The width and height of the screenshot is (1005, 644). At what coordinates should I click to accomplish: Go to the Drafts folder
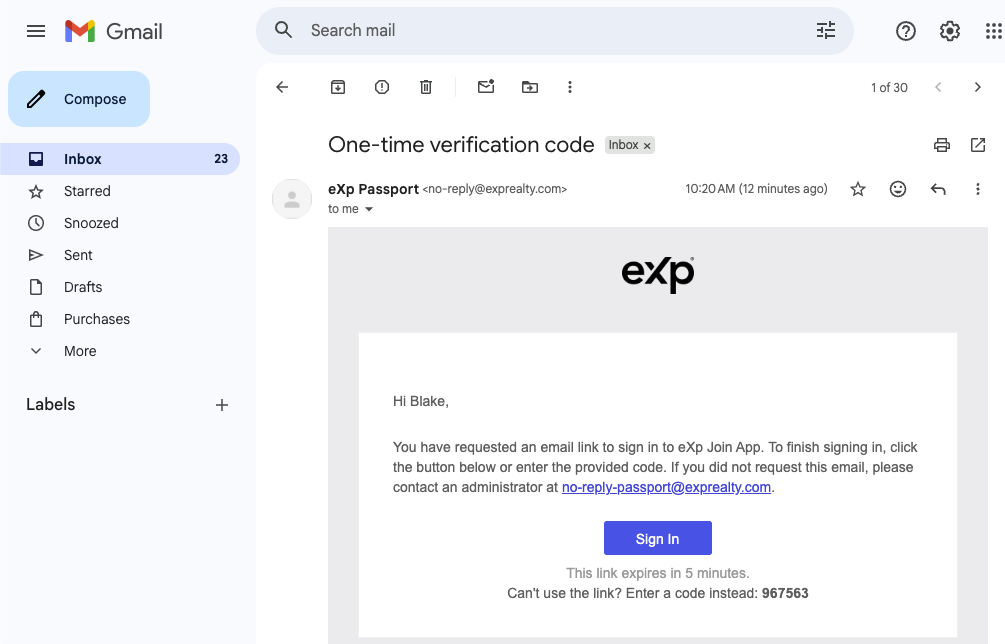83,287
